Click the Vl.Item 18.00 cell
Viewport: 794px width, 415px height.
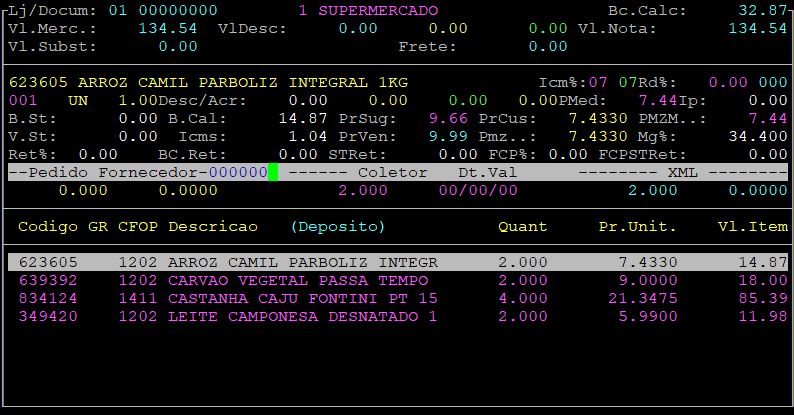coord(763,280)
